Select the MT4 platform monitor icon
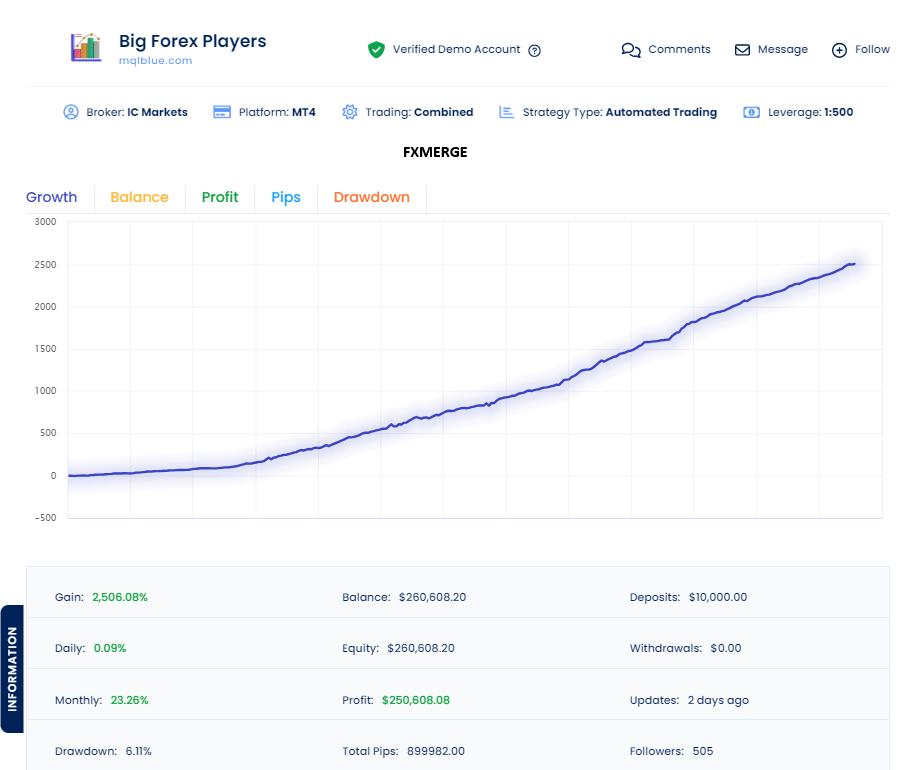The height and width of the screenshot is (770, 917). coord(222,112)
